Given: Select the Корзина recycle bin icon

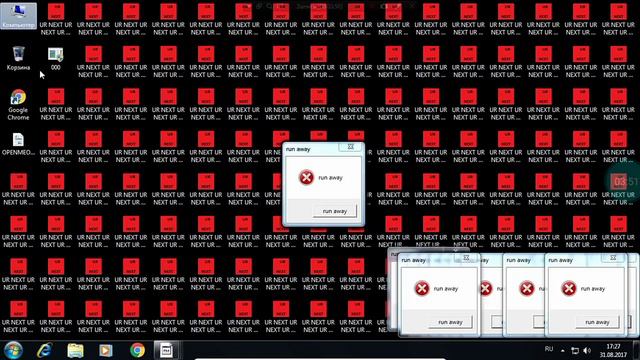Looking at the screenshot, I should point(18,58).
